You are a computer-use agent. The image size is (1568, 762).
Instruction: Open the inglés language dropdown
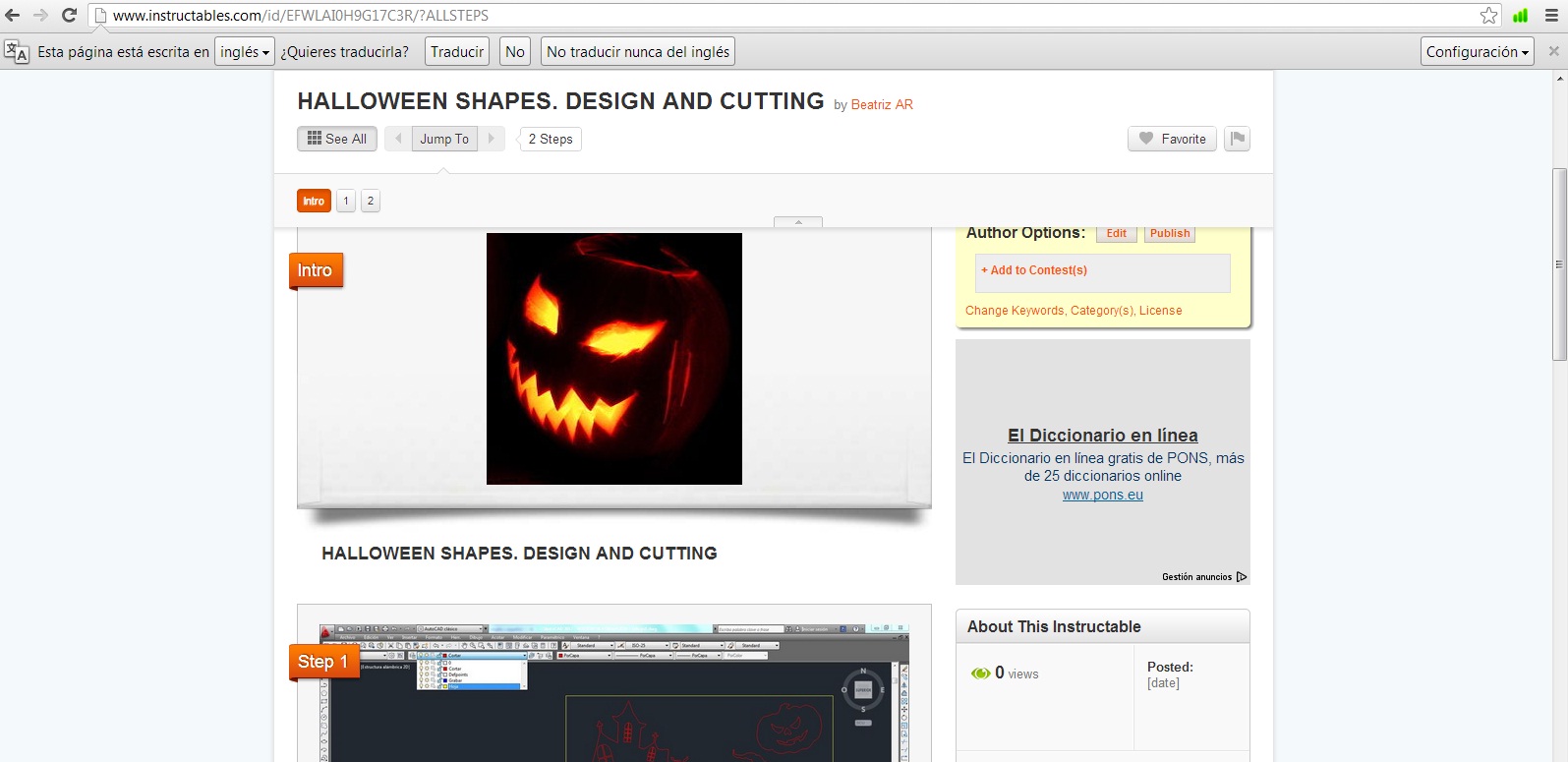[x=245, y=51]
